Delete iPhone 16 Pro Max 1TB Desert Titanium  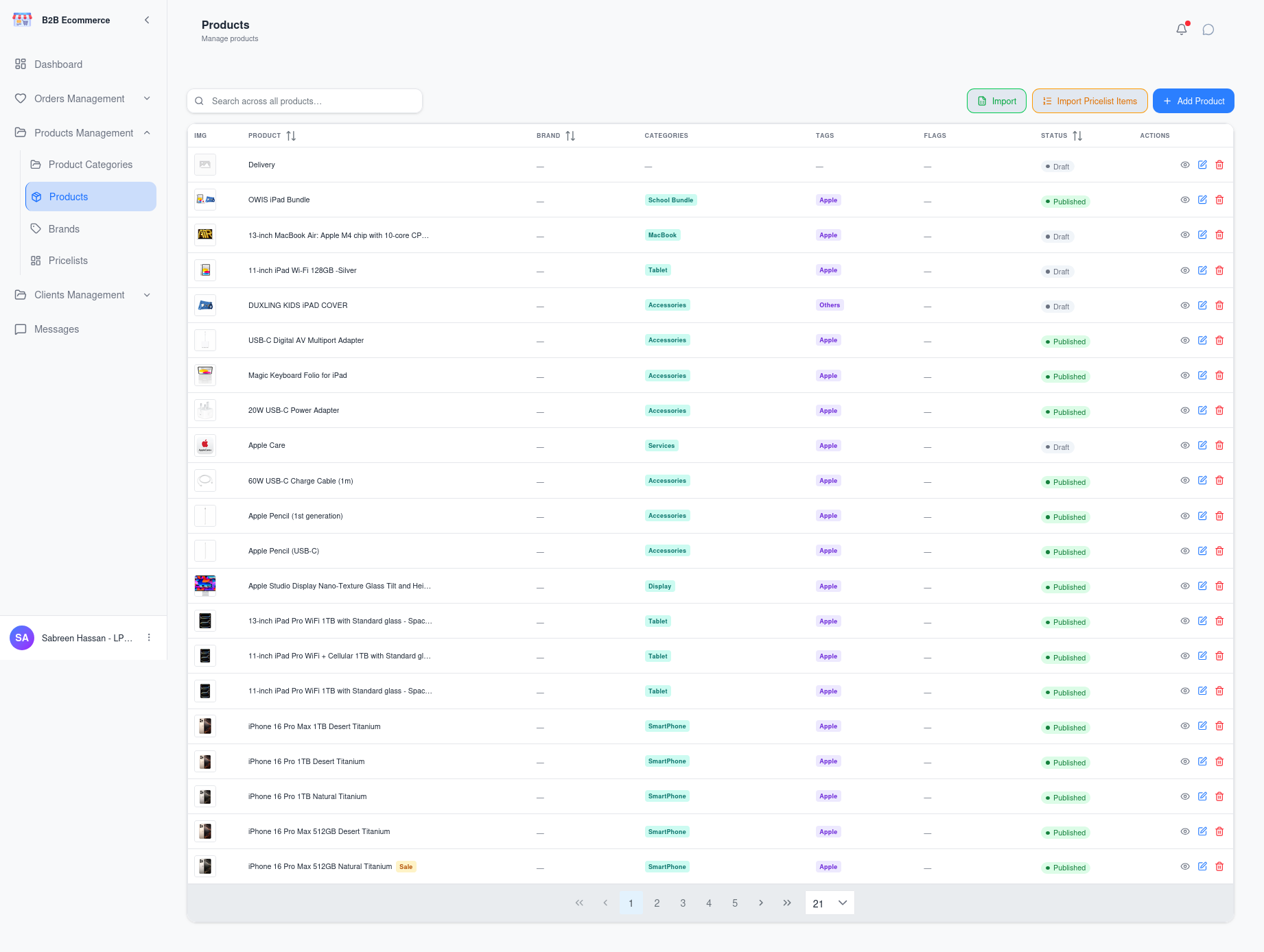coord(1219,726)
